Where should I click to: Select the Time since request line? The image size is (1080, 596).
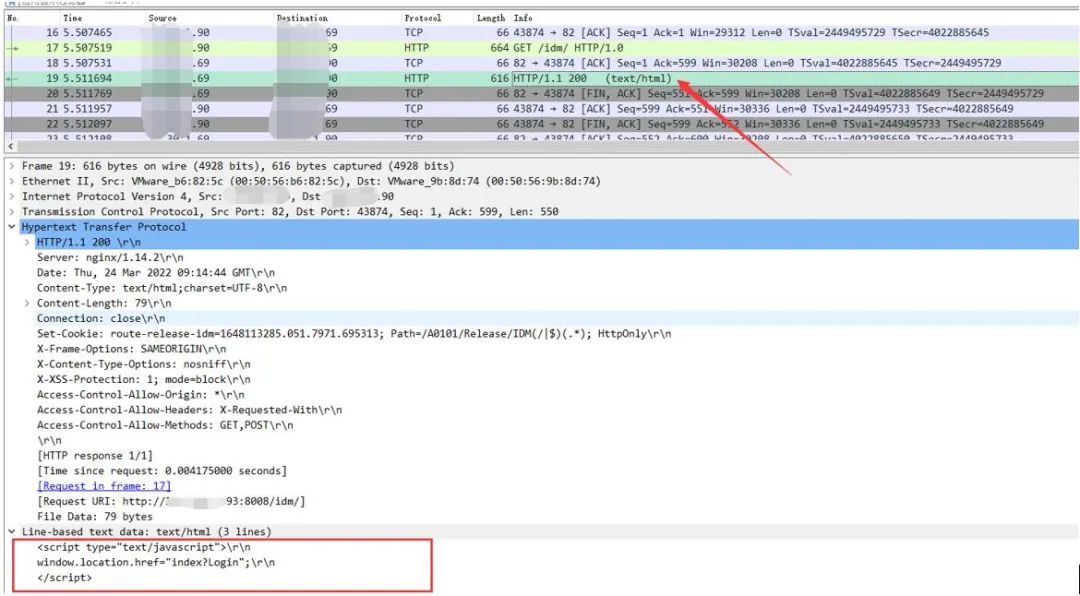(162, 471)
